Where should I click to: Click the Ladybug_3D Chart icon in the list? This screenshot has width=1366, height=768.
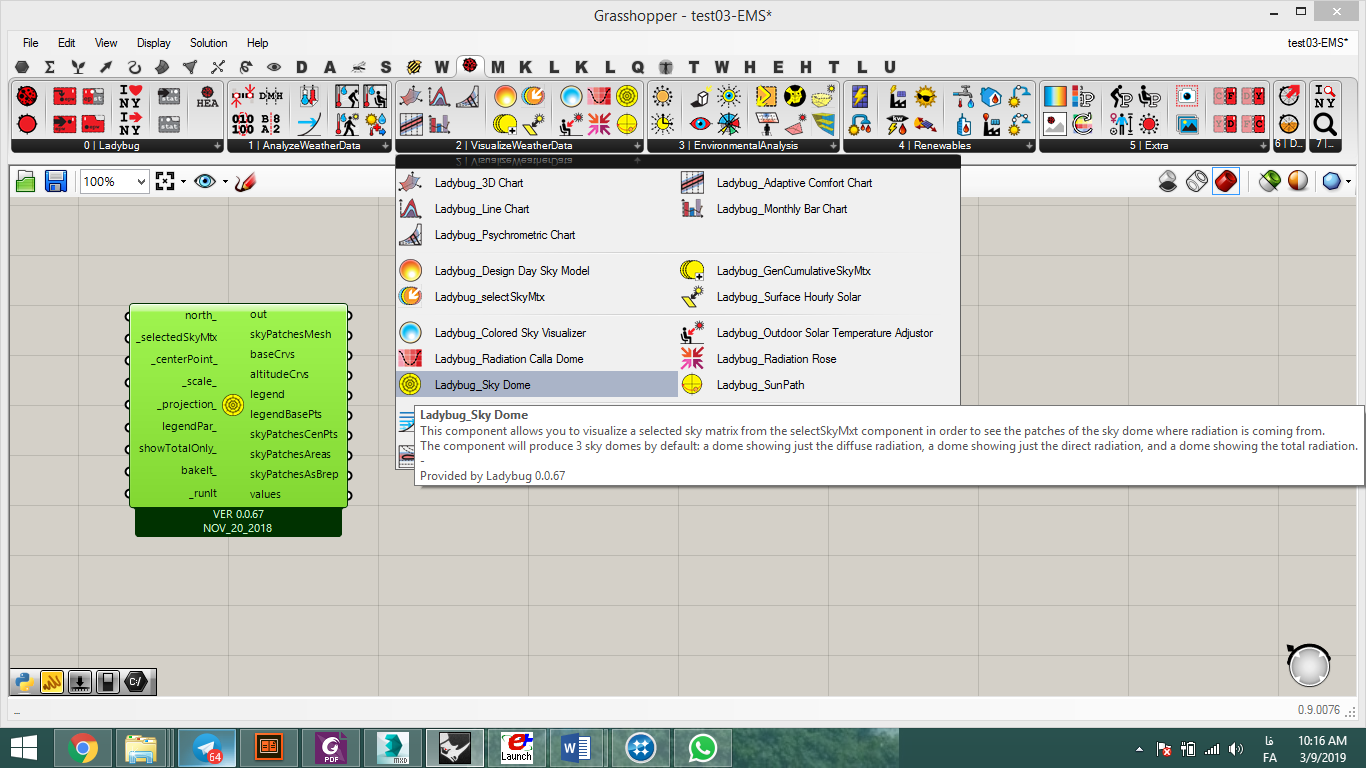click(x=409, y=183)
